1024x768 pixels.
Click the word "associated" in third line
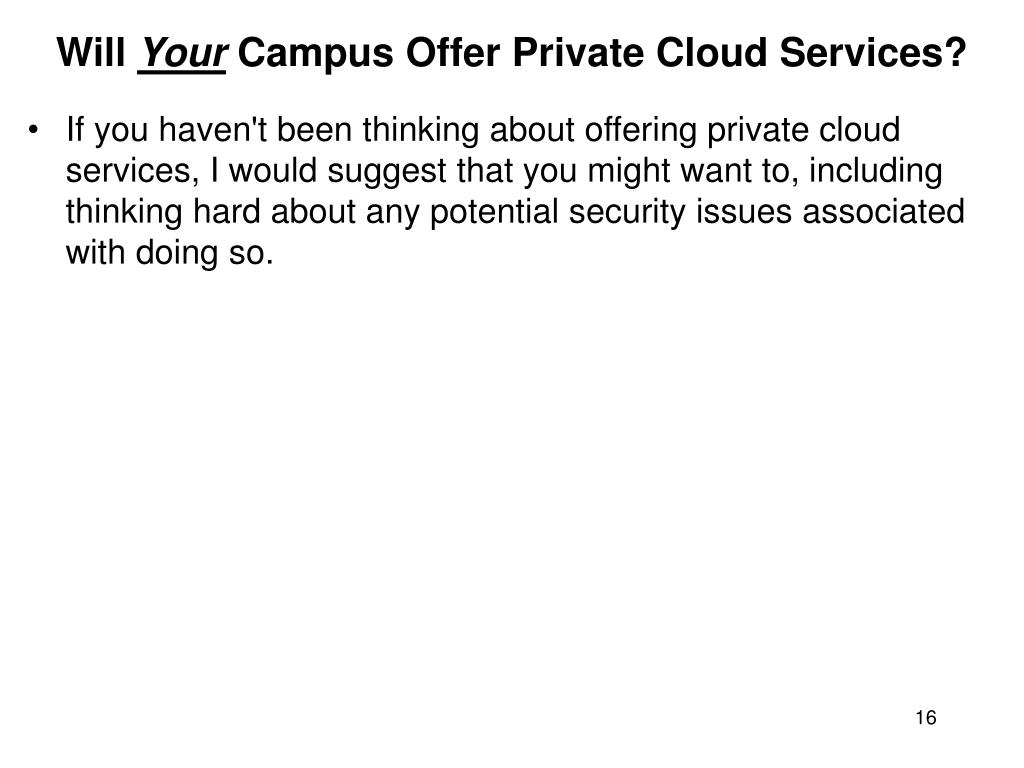[x=883, y=212]
